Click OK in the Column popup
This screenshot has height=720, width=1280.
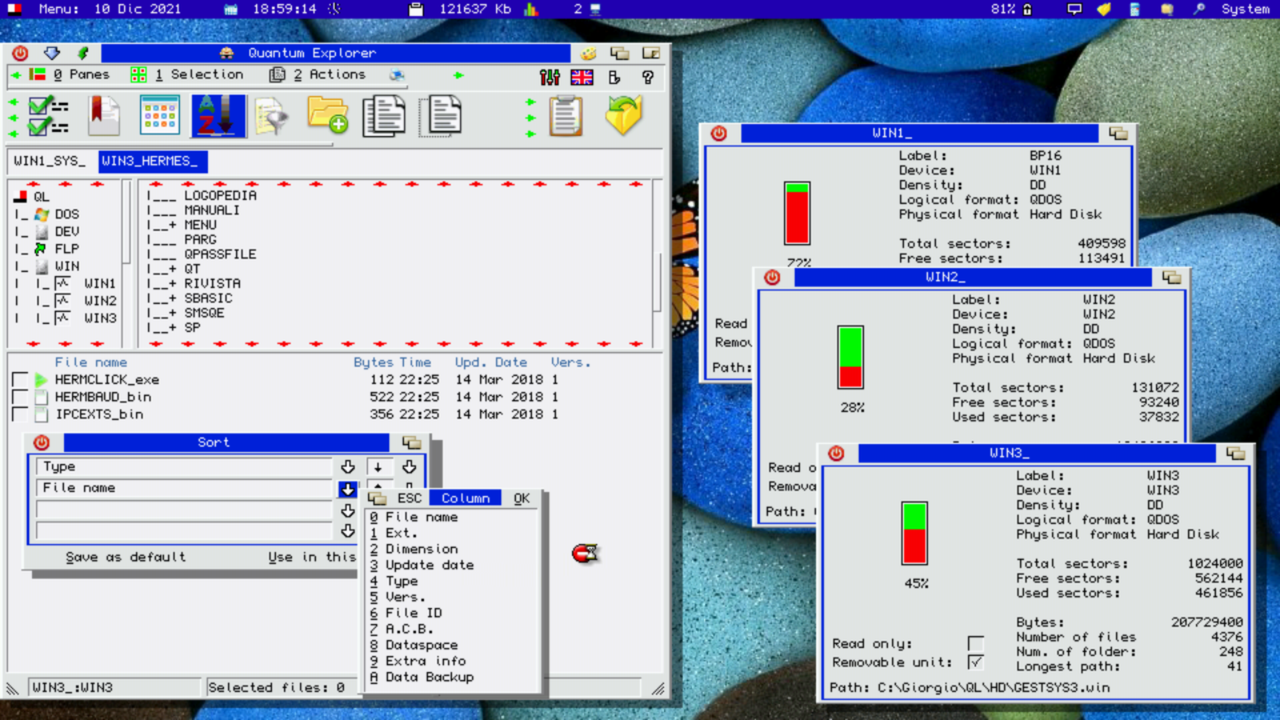tap(522, 498)
